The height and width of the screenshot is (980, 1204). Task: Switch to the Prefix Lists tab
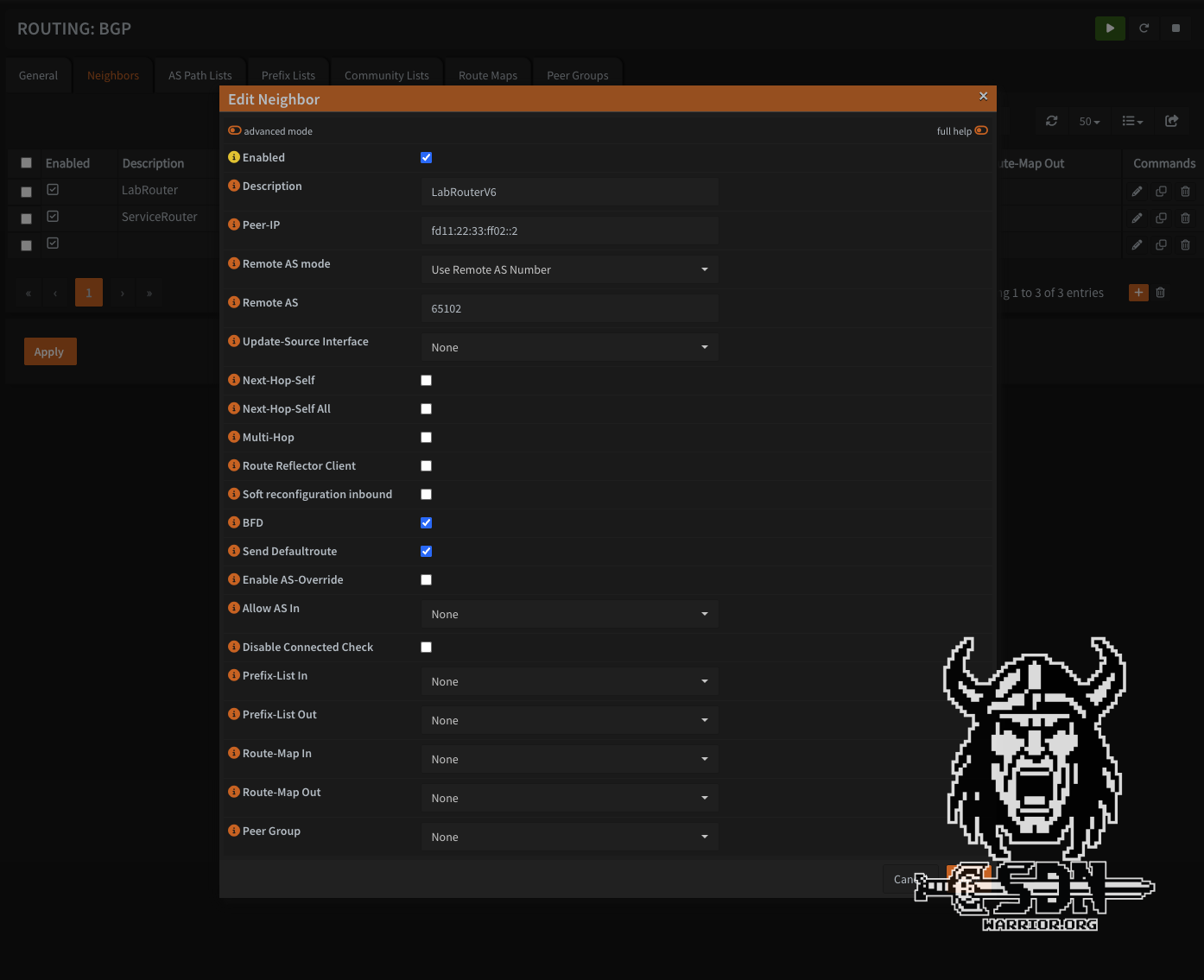tap(288, 75)
